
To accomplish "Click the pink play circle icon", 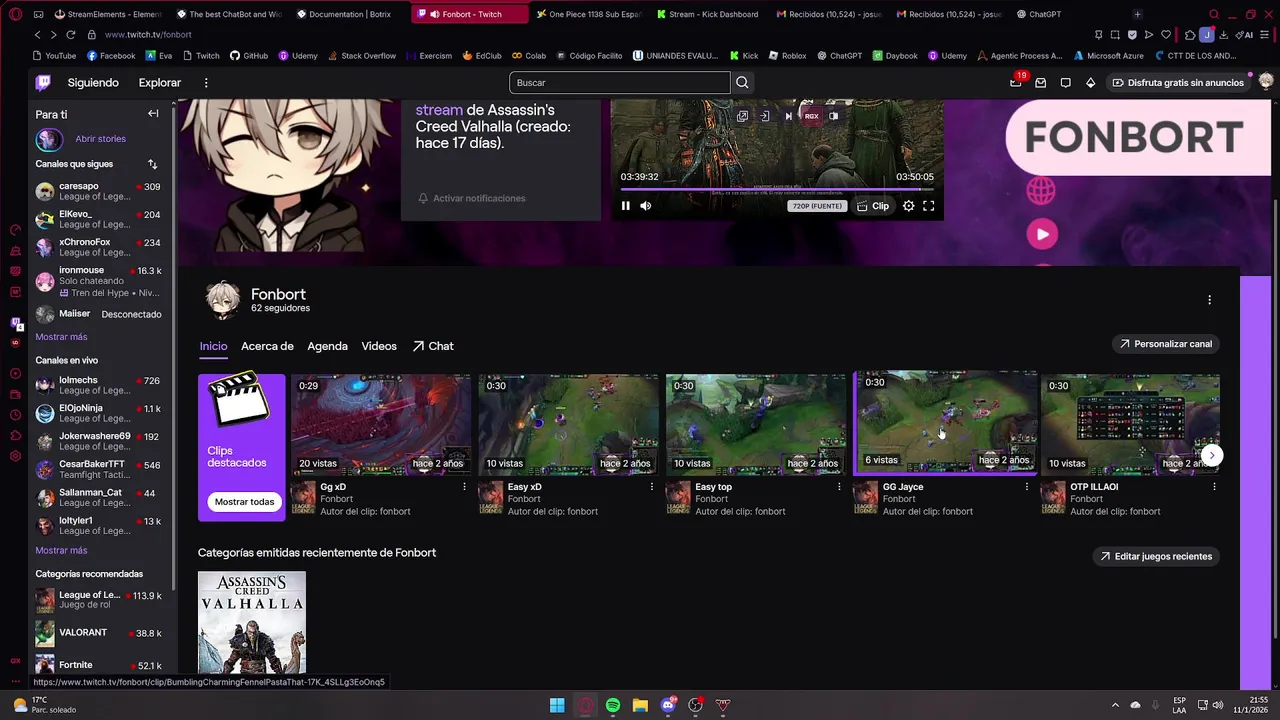I will (x=1042, y=234).
